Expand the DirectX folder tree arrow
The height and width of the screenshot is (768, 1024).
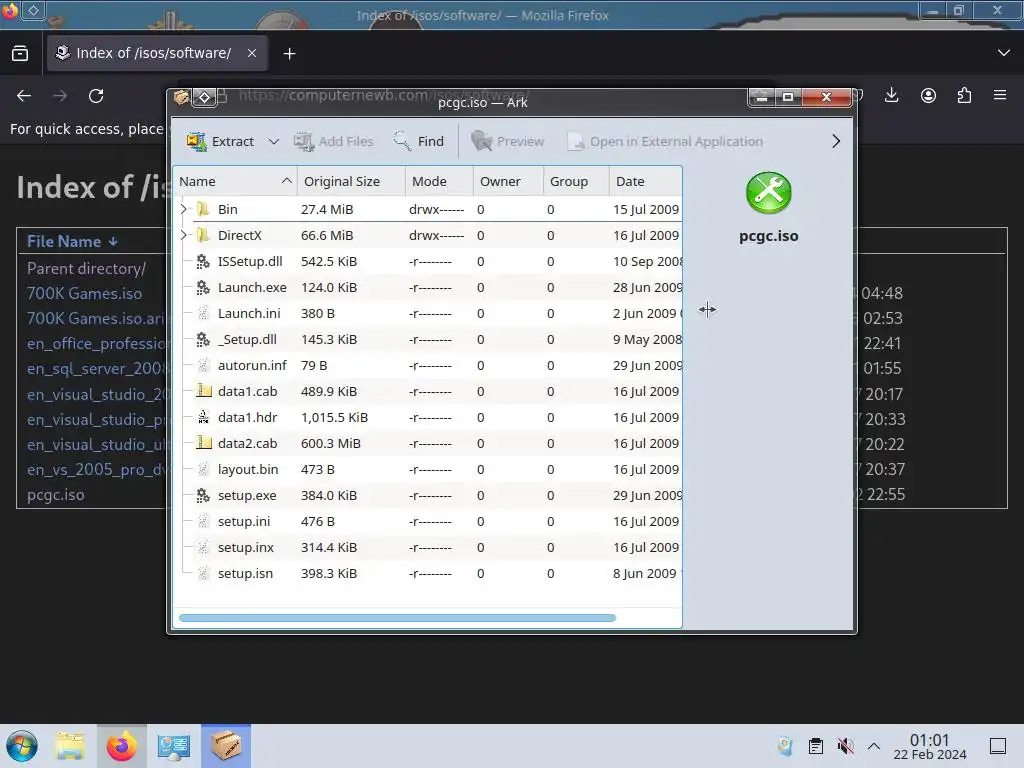click(x=184, y=235)
